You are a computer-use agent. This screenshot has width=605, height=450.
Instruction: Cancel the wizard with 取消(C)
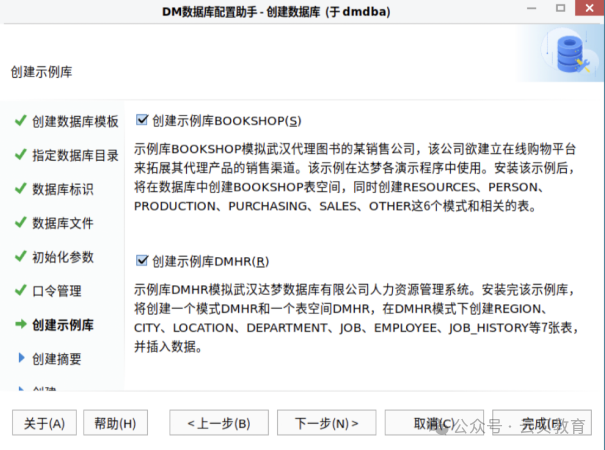pyautogui.click(x=434, y=423)
